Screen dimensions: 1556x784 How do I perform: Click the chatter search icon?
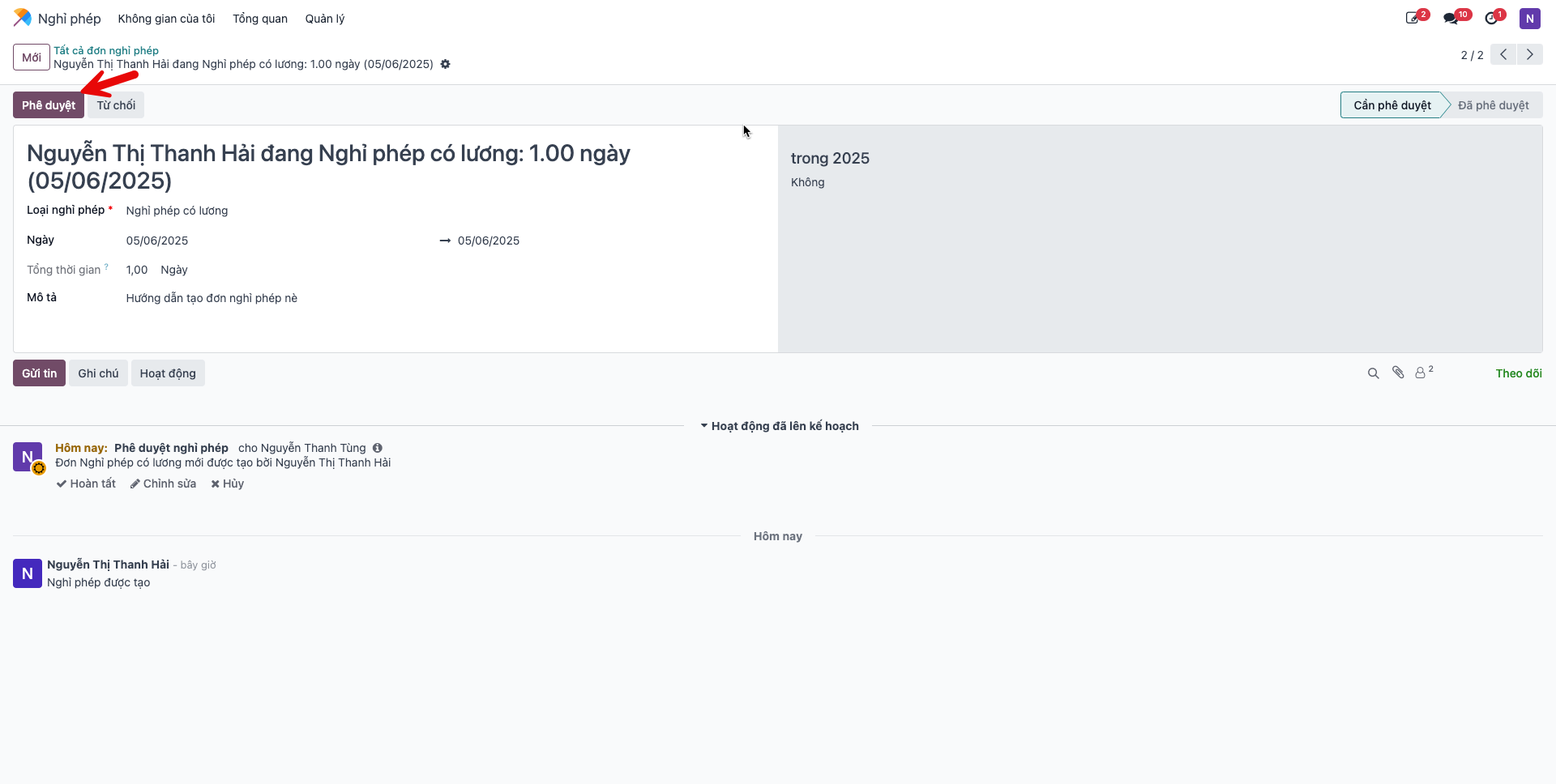pyautogui.click(x=1373, y=373)
